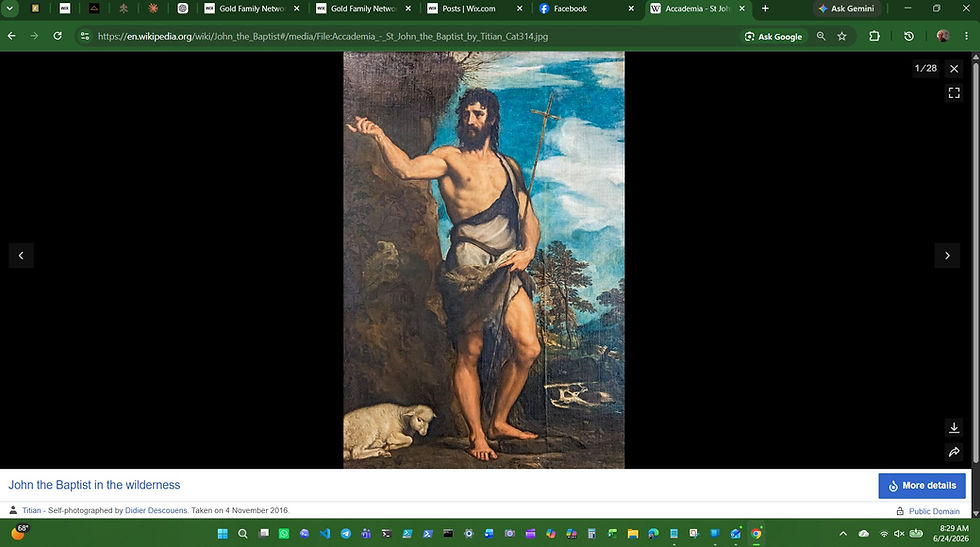The width and height of the screenshot is (980, 547).
Task: Open File Explorer from the taskbar
Action: coord(633,534)
